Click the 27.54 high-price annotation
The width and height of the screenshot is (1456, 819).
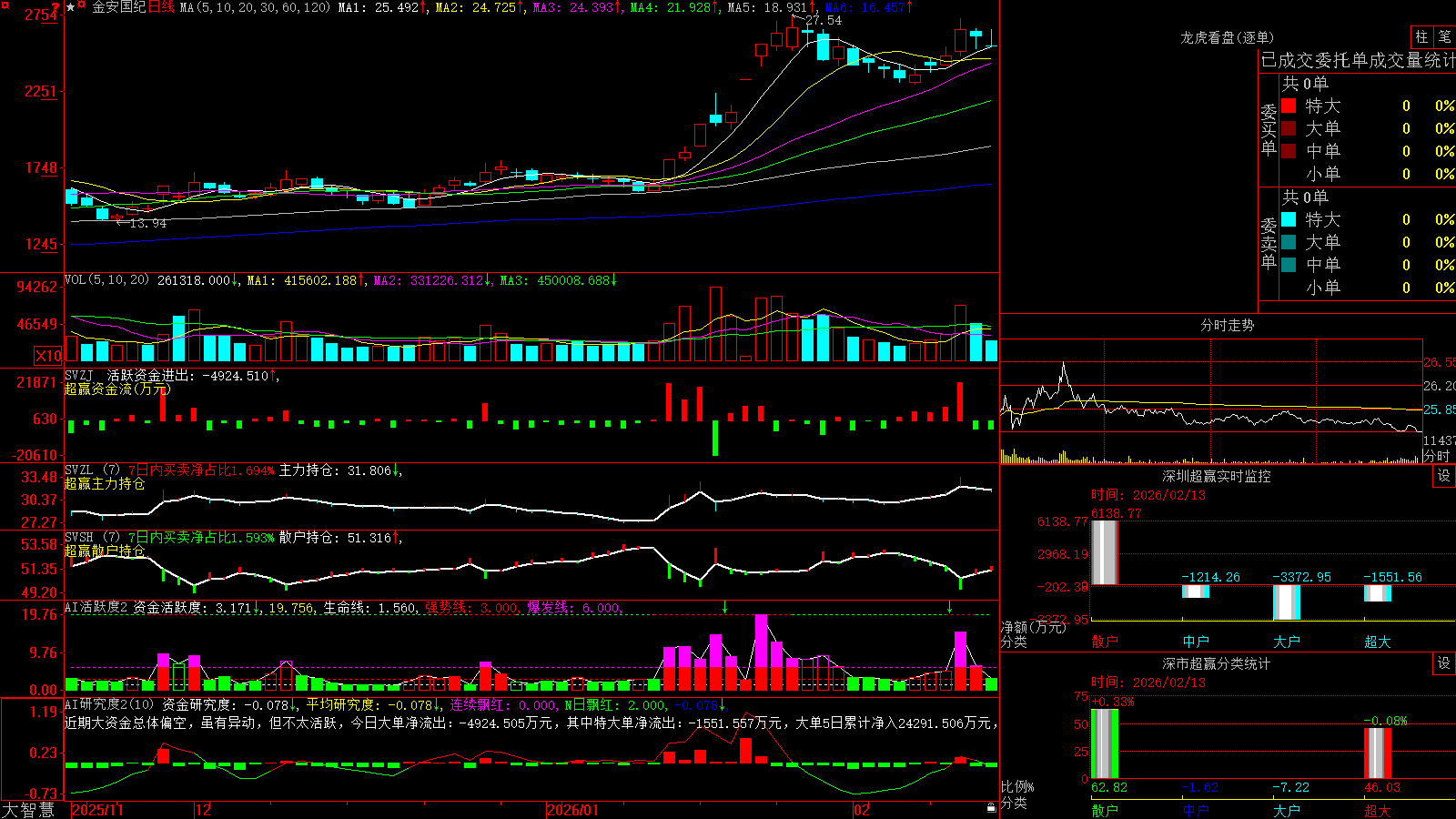[824, 20]
